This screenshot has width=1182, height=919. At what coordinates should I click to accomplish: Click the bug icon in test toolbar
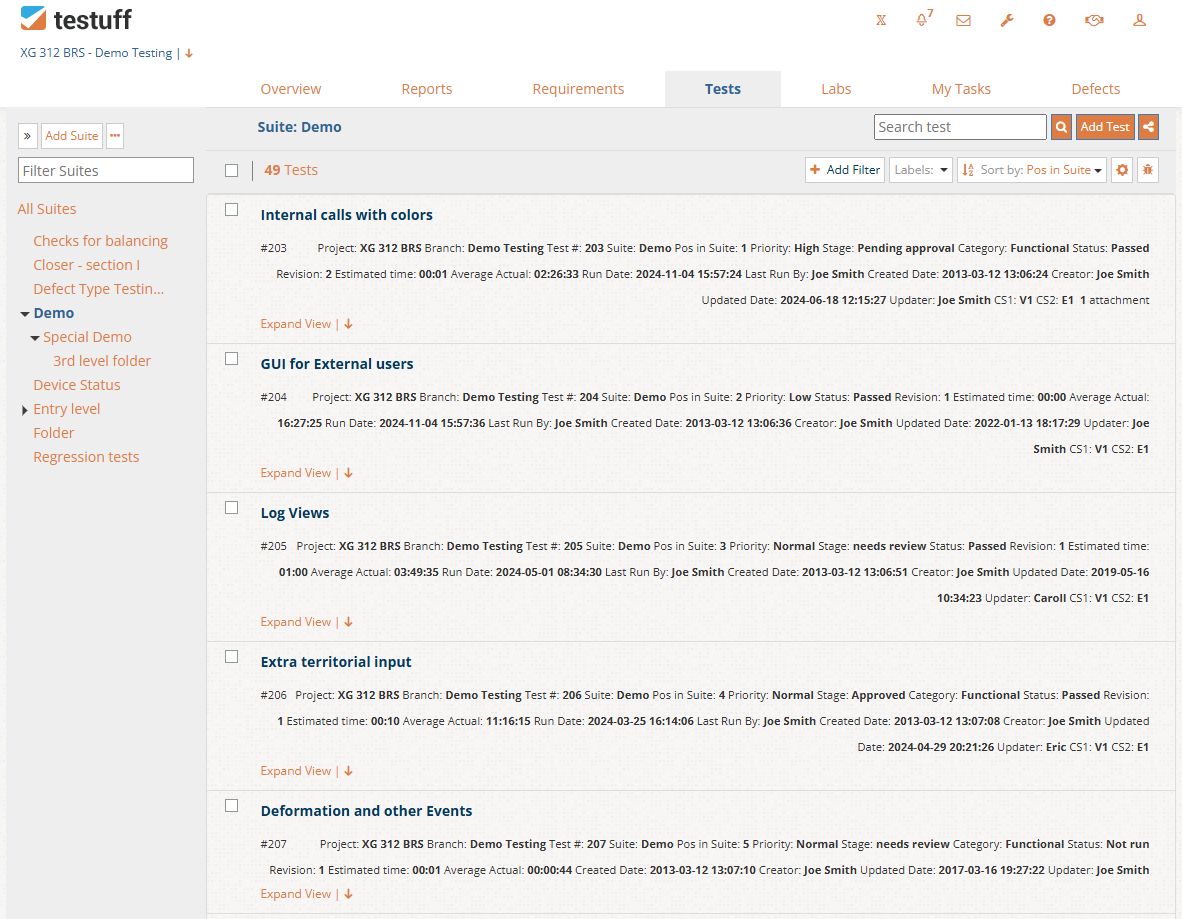(x=1147, y=170)
